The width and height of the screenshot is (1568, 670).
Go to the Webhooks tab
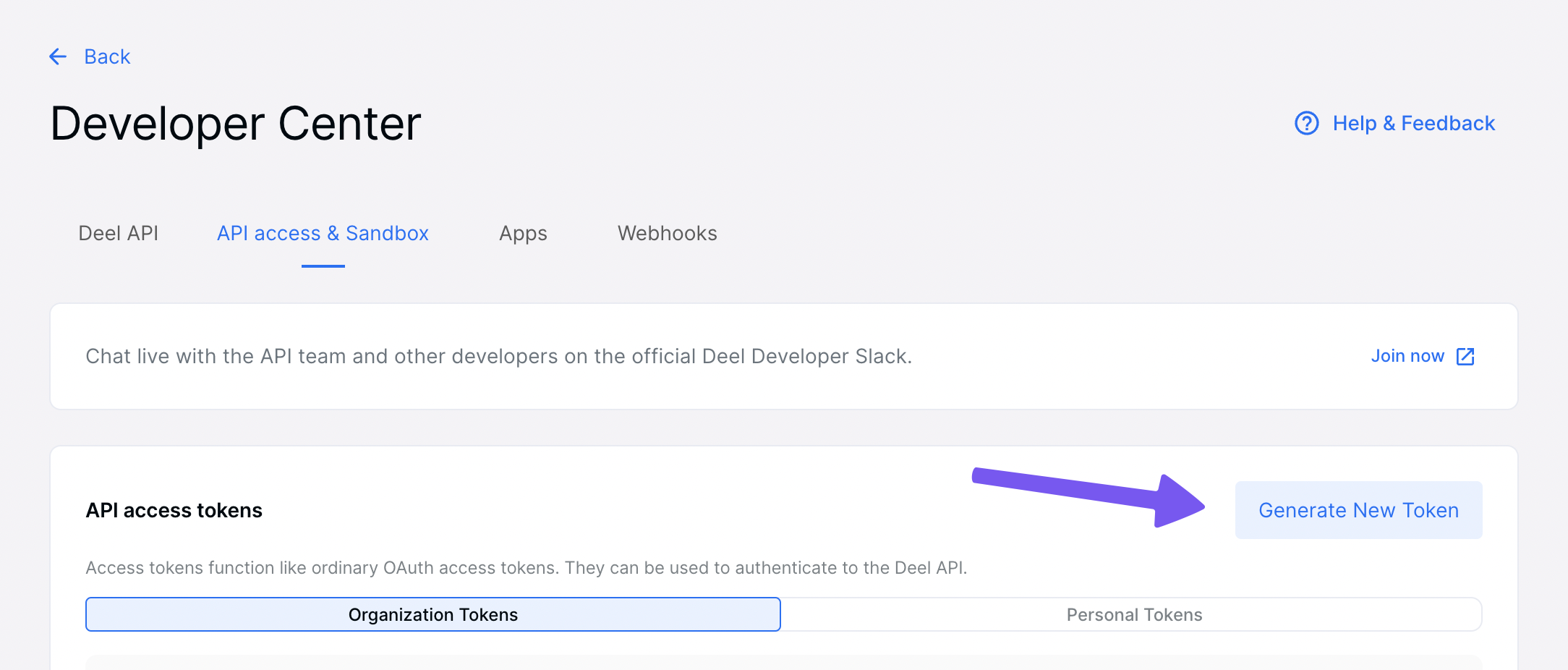(667, 233)
